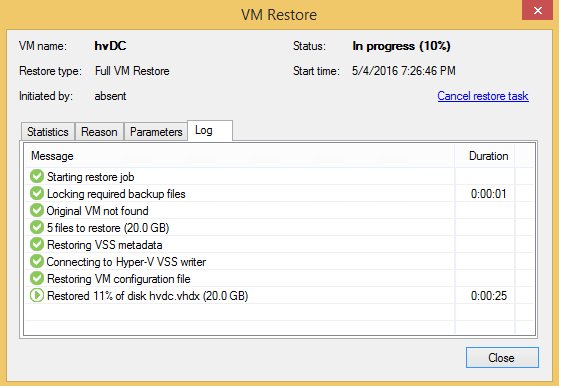Screen dimensions: 561x388
Task: Select the Locking required backup files row
Action: [x=279, y=194]
